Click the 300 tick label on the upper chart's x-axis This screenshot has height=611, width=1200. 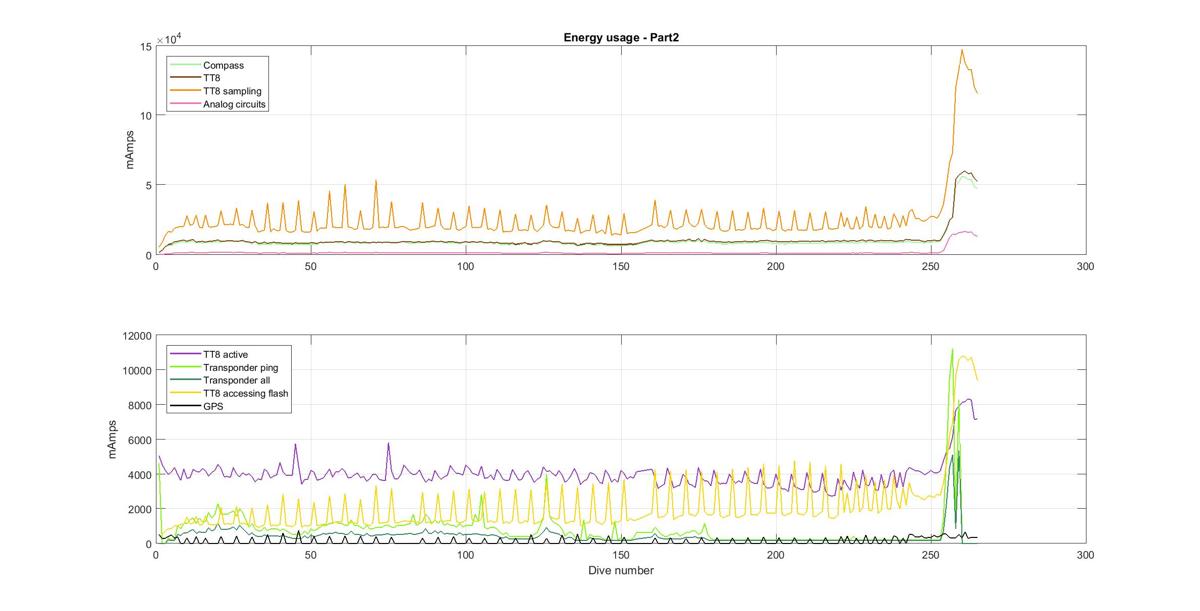(x=1086, y=267)
